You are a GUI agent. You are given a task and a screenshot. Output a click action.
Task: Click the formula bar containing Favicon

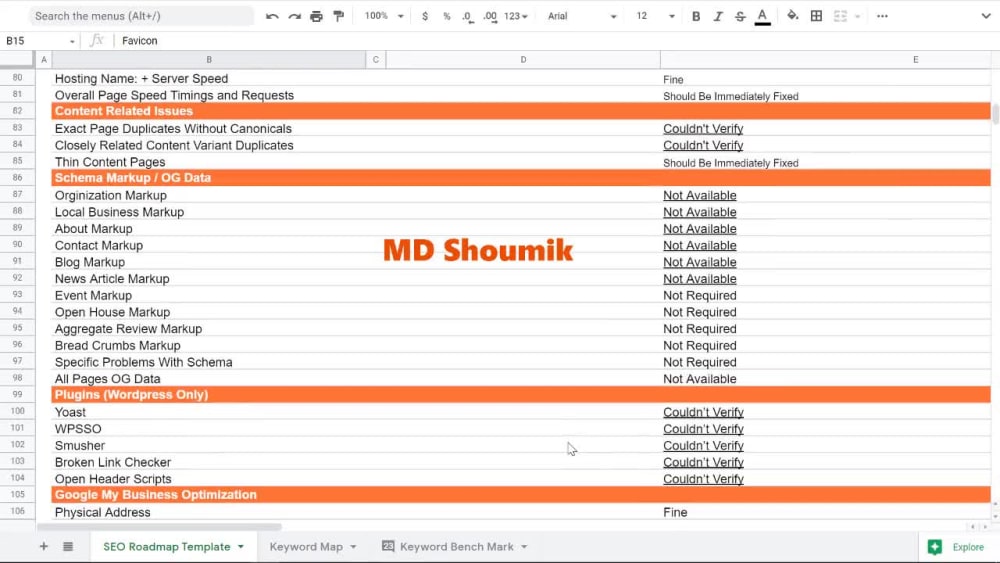pyautogui.click(x=555, y=41)
